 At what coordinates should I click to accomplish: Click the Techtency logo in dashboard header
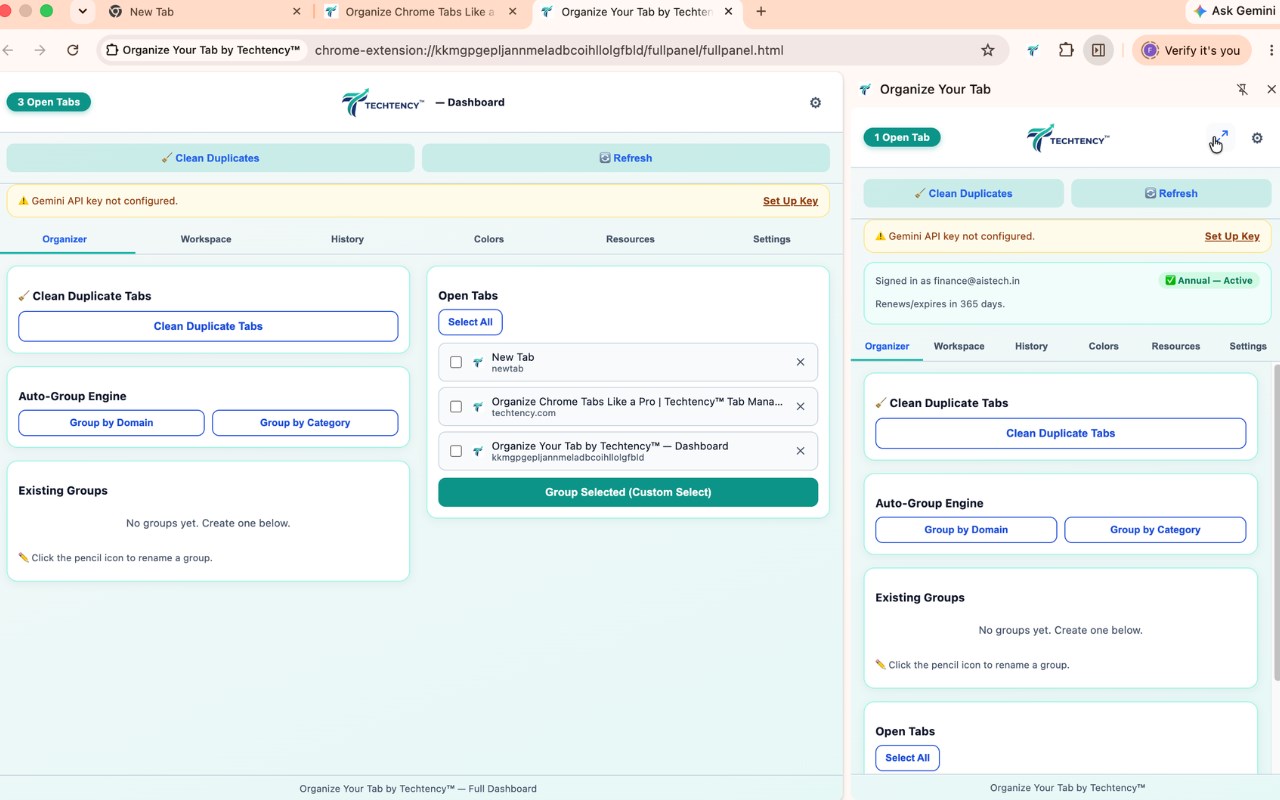pyautogui.click(x=383, y=102)
